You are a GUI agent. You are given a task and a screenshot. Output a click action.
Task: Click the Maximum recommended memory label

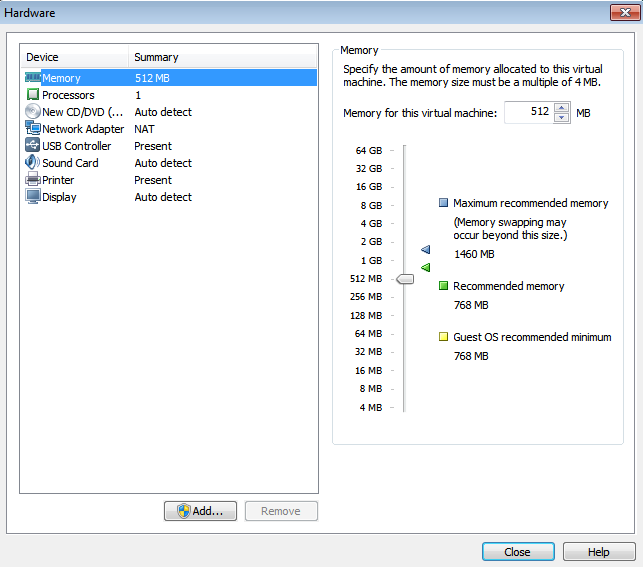click(531, 203)
